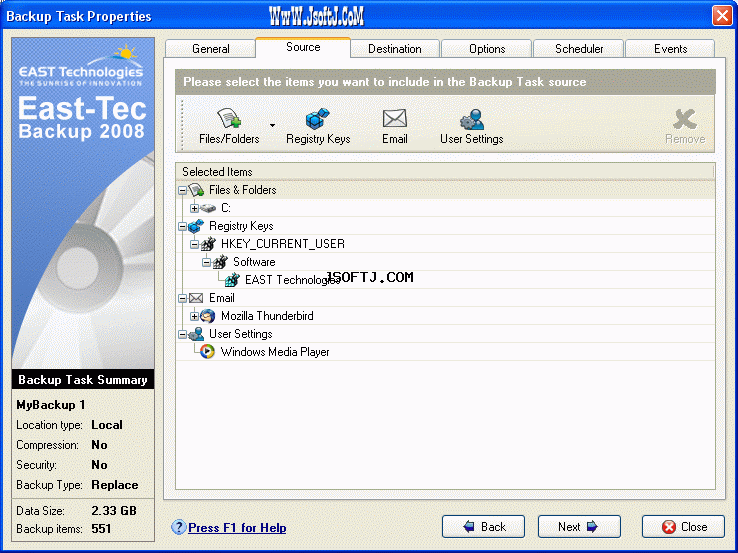Viewport: 738px width, 553px height.
Task: Click the Software registry key icon
Action: 220,262
